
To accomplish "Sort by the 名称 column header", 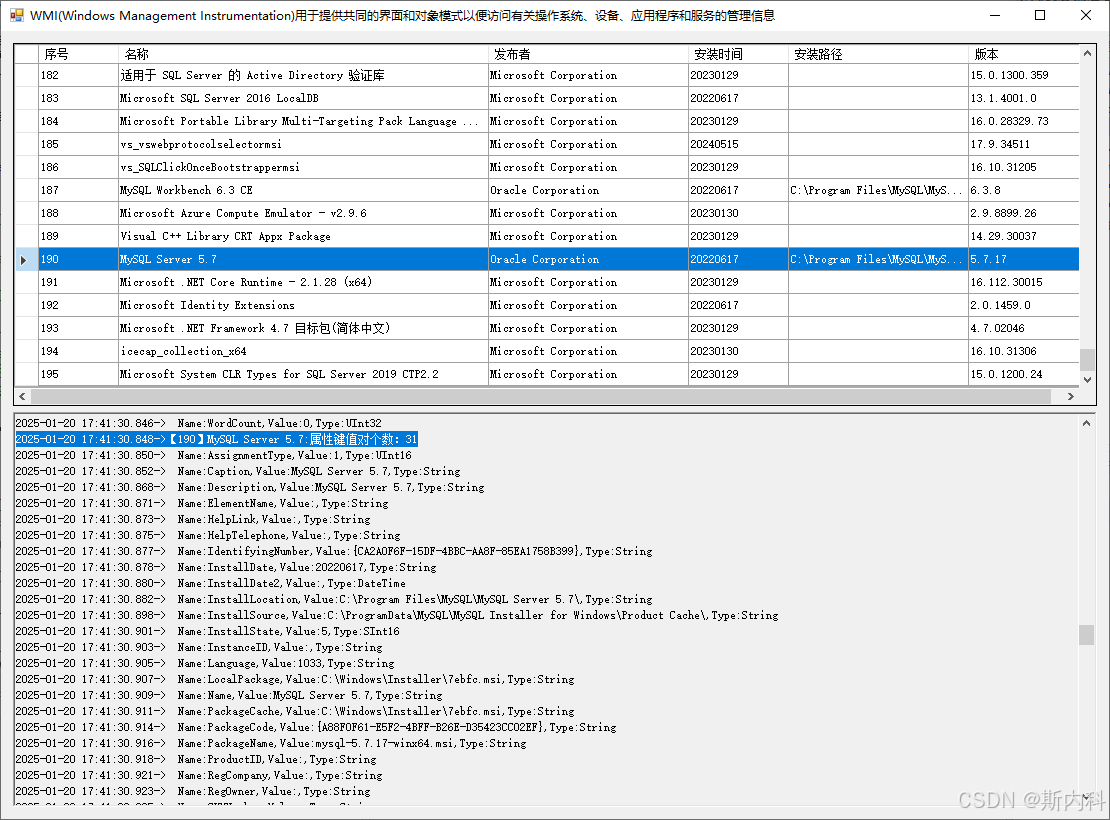I will (303, 54).
